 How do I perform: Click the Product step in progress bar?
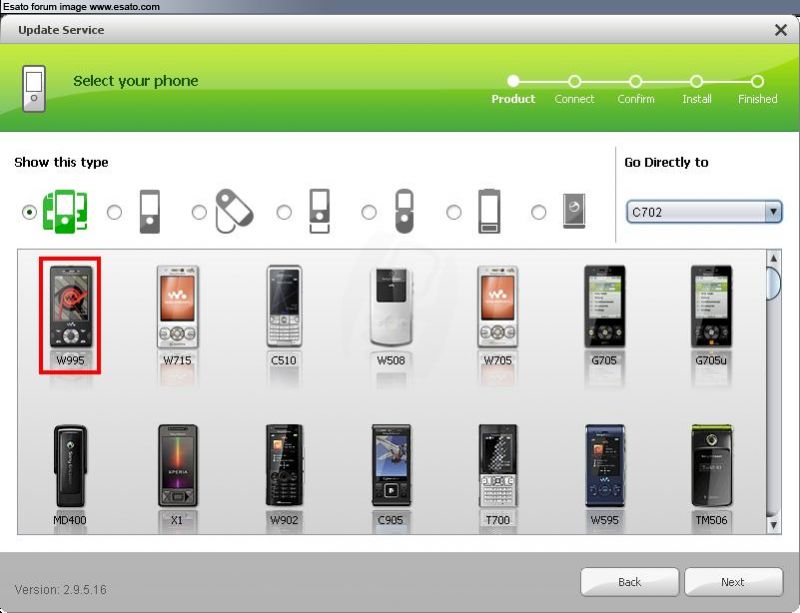pos(513,99)
